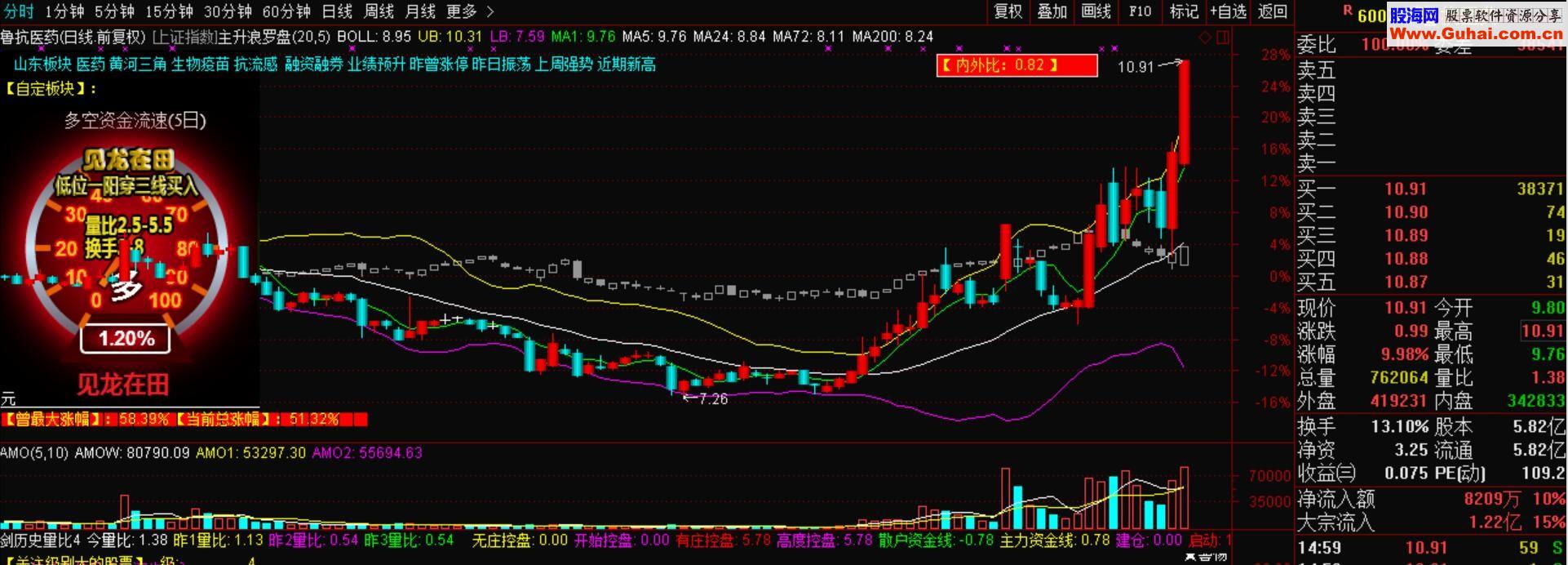The width and height of the screenshot is (1568, 565).
Task: Open F10 company information
Action: tap(1140, 11)
